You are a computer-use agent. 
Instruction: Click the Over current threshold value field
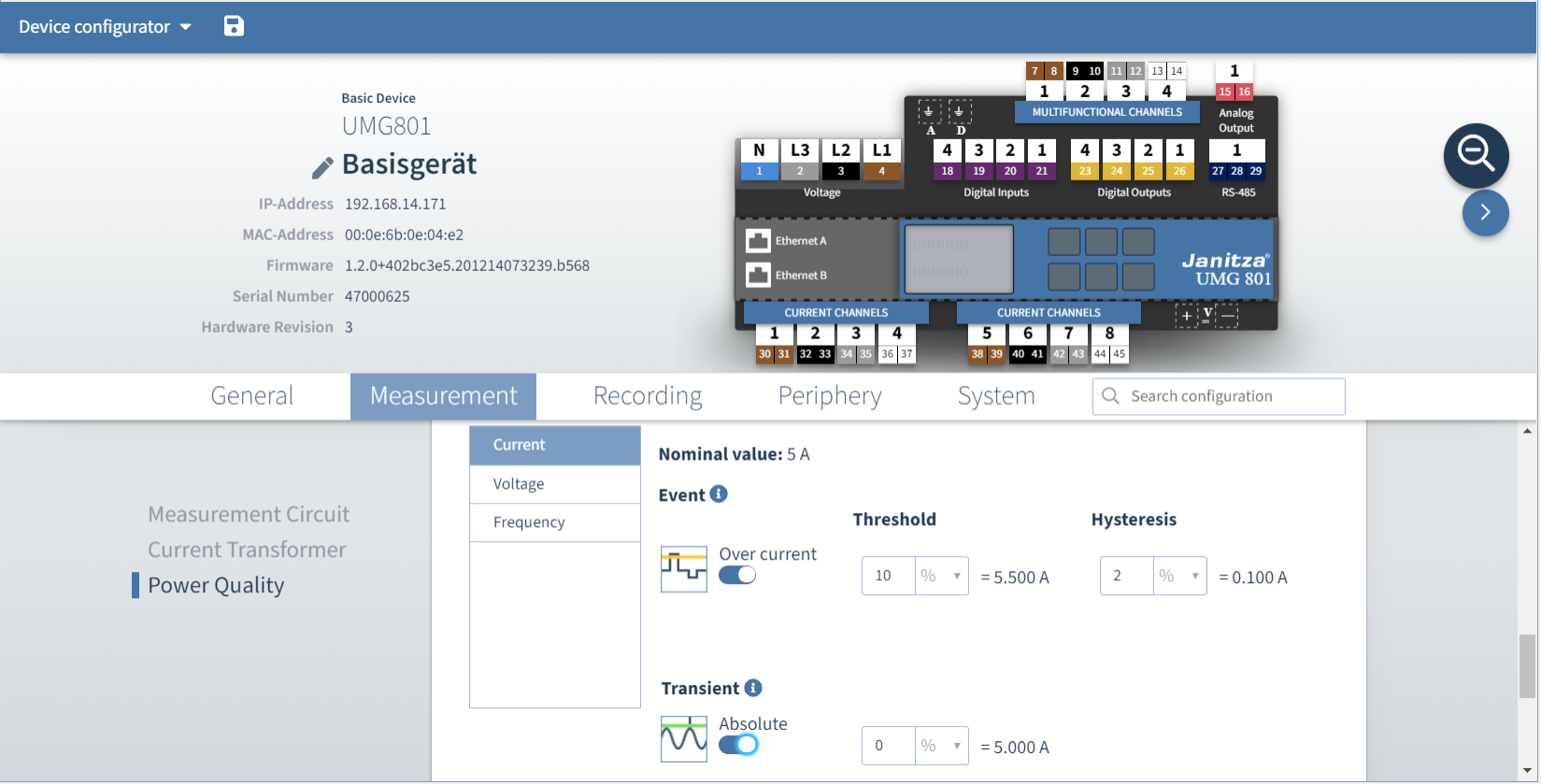click(x=888, y=576)
